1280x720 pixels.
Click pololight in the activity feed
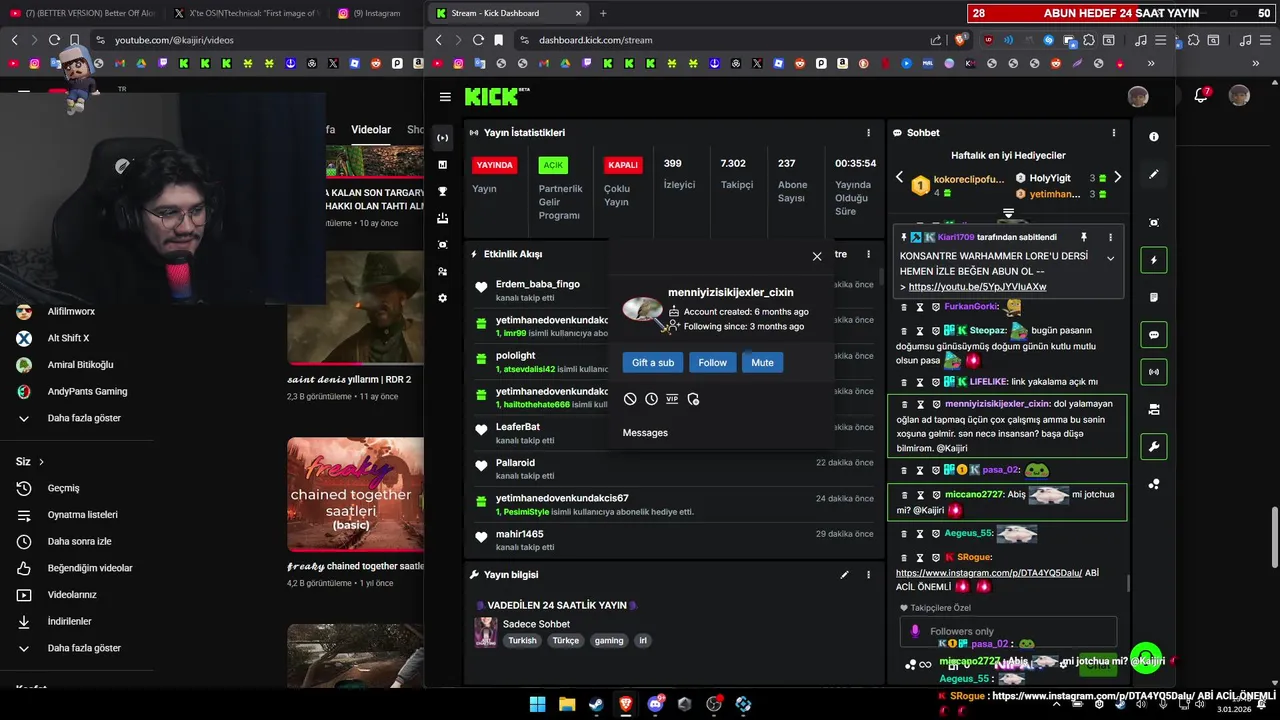click(x=516, y=355)
